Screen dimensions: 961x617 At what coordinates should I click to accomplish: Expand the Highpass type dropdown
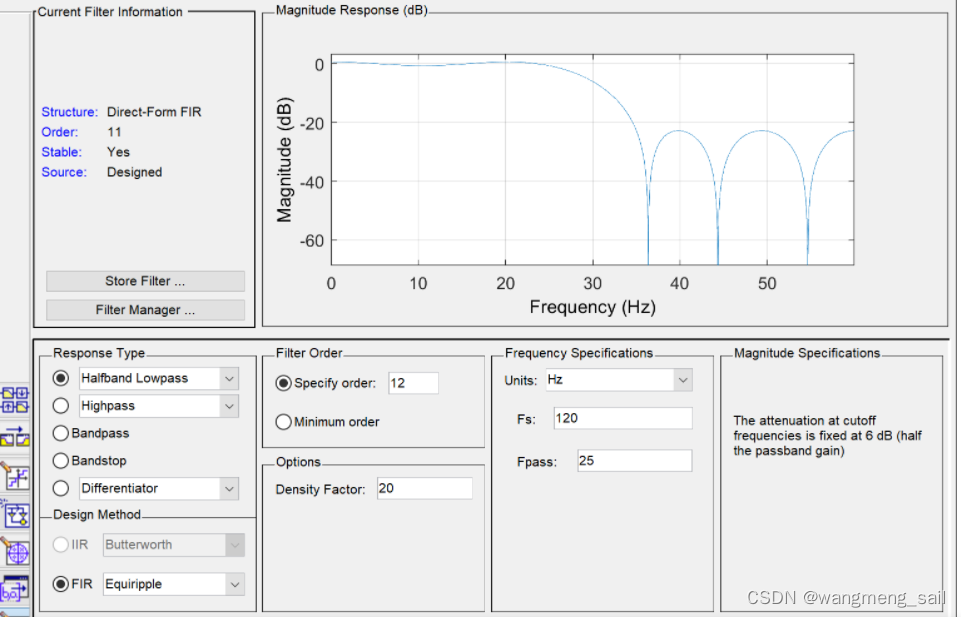click(x=229, y=406)
